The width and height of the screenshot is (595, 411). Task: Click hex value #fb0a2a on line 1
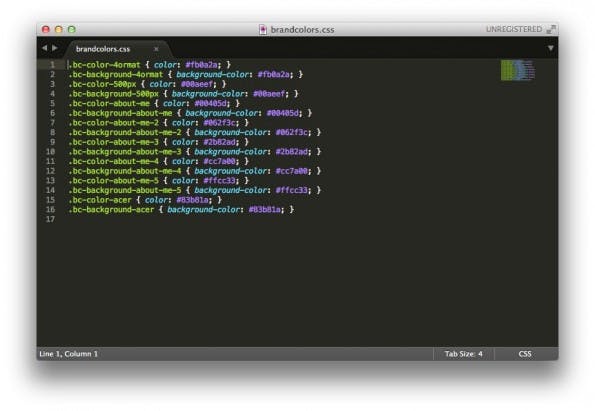point(201,65)
